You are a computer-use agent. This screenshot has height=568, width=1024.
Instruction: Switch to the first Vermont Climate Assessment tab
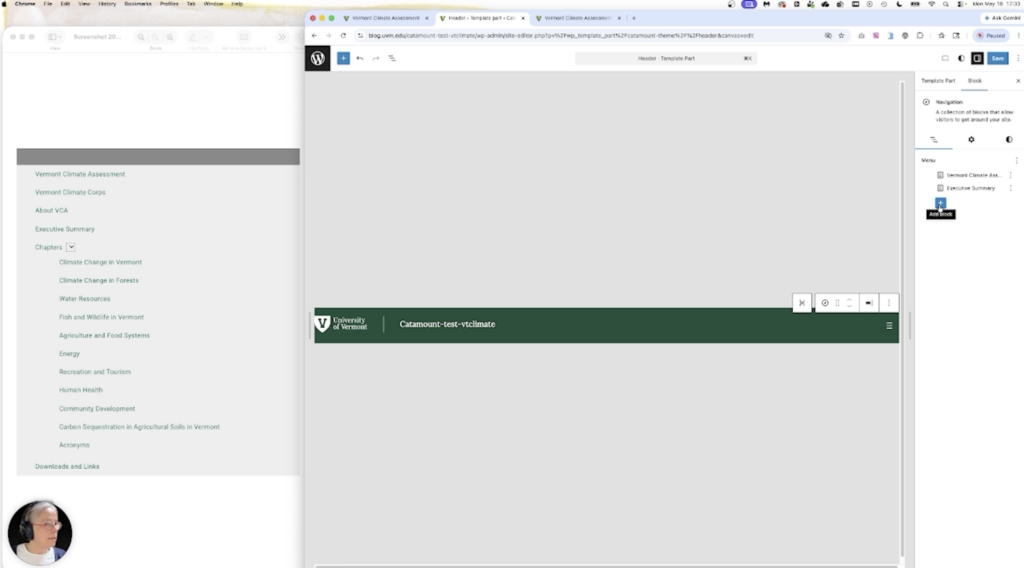pos(385,18)
